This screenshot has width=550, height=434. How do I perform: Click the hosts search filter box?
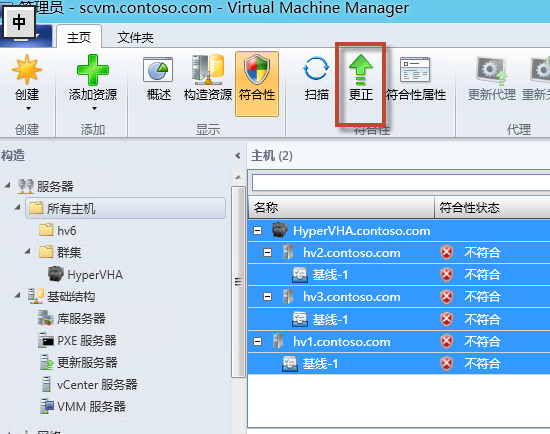coord(401,182)
